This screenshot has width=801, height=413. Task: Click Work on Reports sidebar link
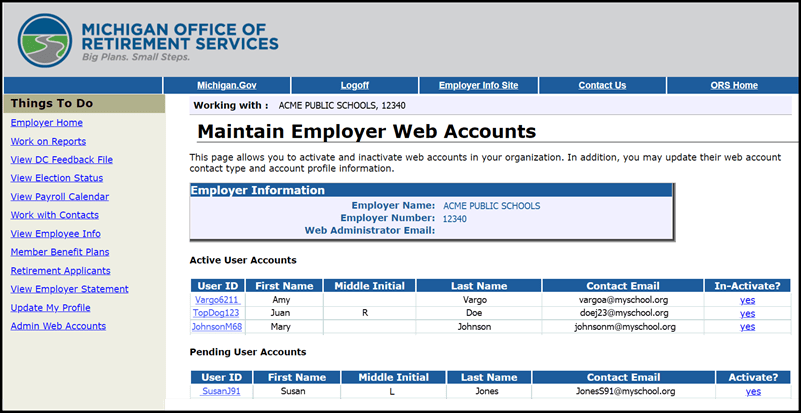(48, 141)
